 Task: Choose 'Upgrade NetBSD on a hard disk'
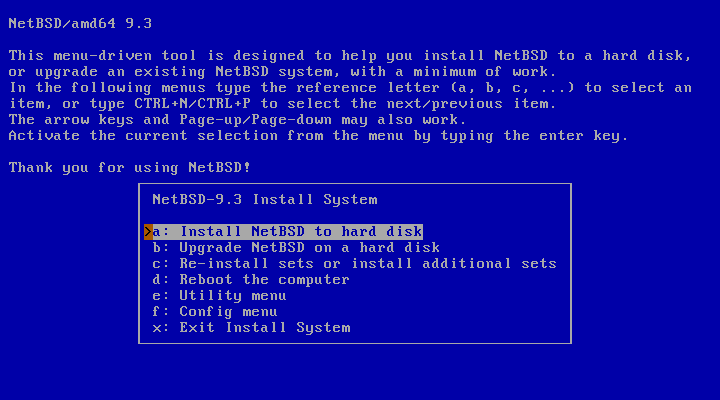point(296,248)
